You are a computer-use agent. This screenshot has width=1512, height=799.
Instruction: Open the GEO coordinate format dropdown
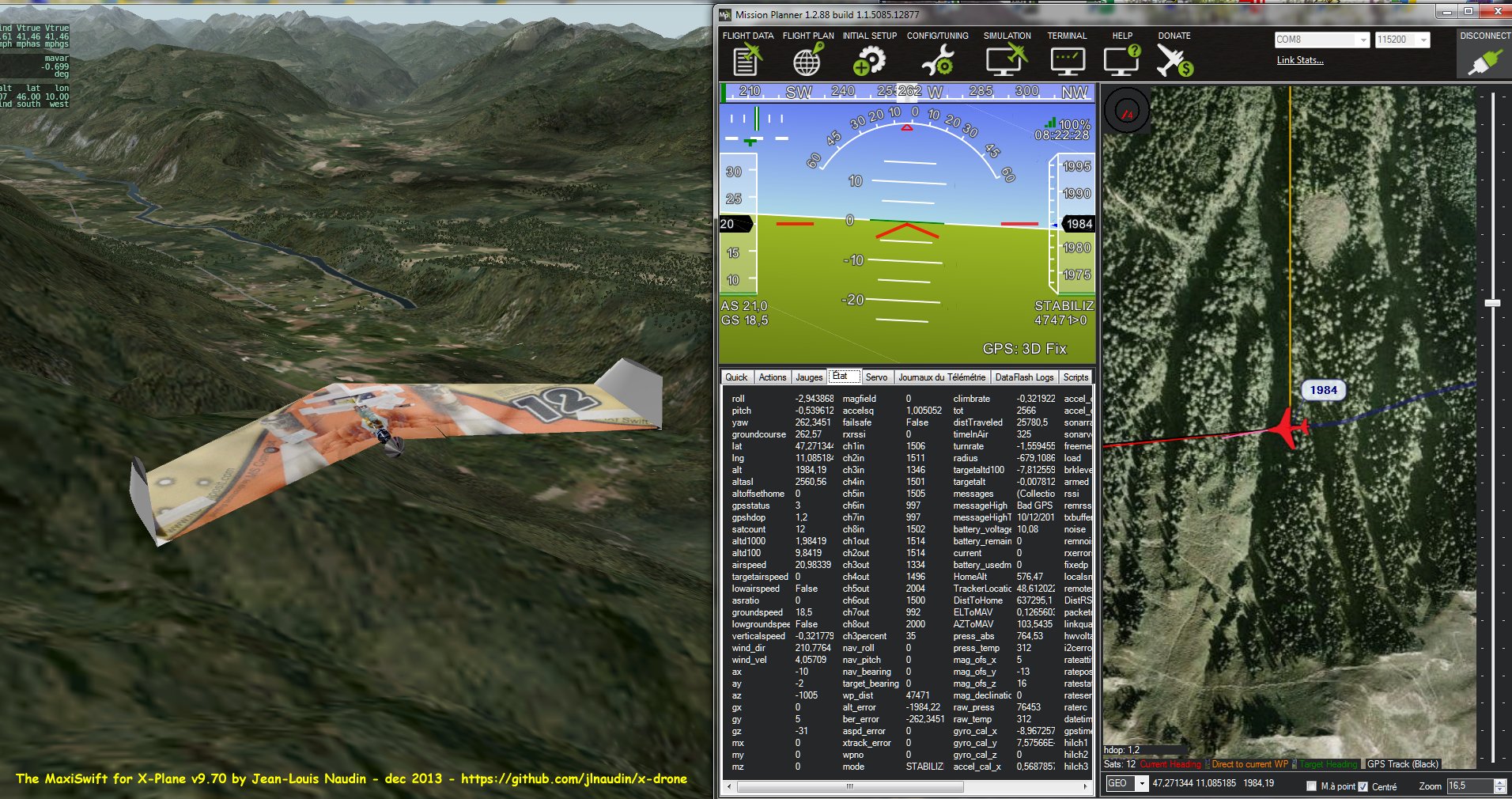1141,784
